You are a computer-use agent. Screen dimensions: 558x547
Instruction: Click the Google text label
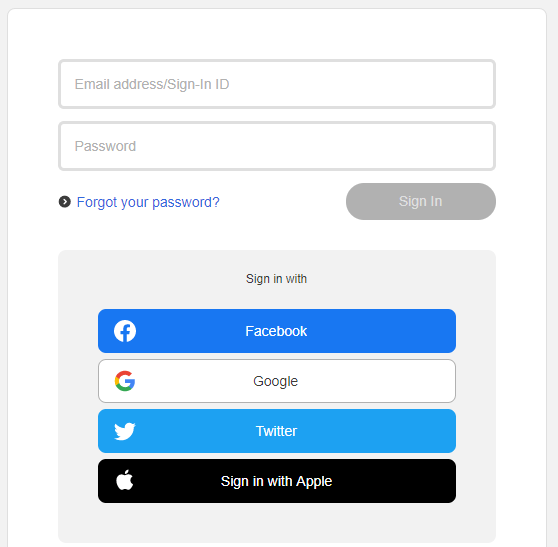pyautogui.click(x=275, y=382)
